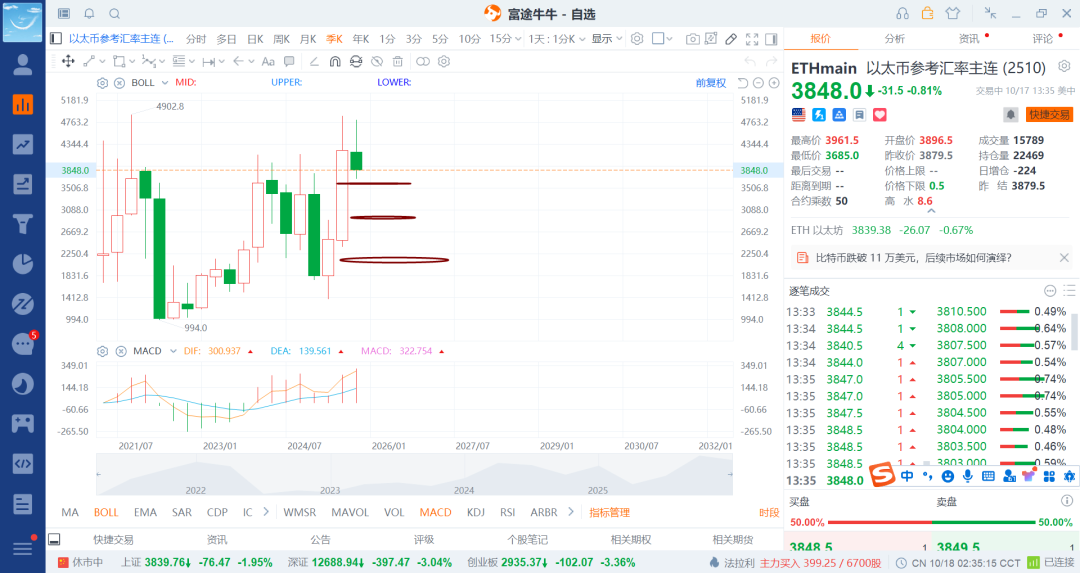Switch to 周K weekly chart

[282, 39]
